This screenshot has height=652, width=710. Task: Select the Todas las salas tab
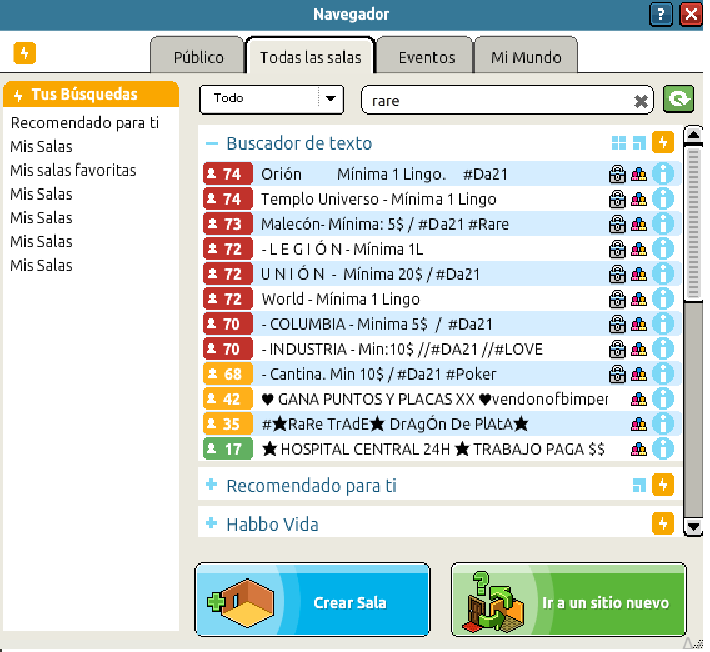pyautogui.click(x=311, y=56)
